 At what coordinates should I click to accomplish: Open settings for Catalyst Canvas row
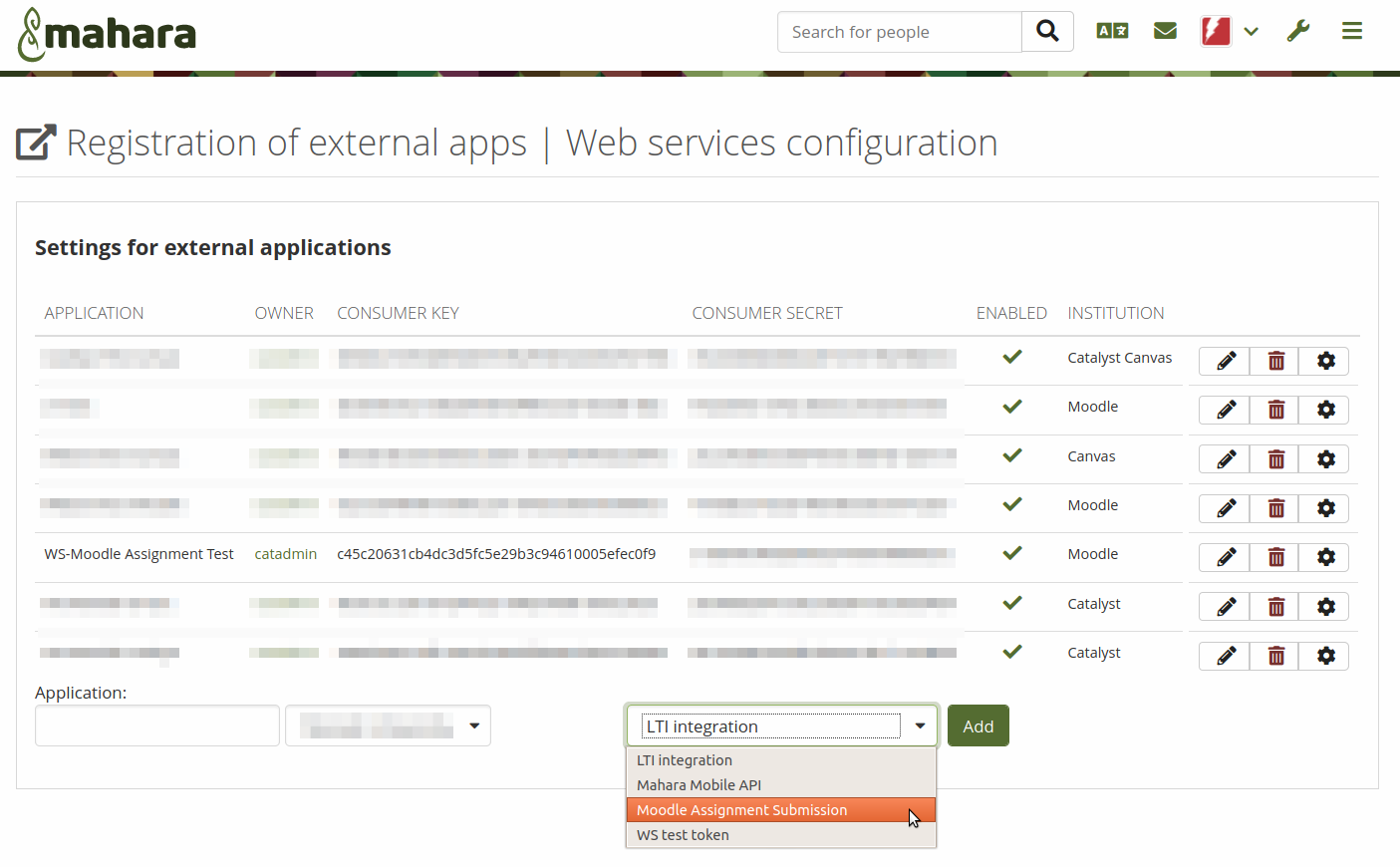click(1325, 361)
